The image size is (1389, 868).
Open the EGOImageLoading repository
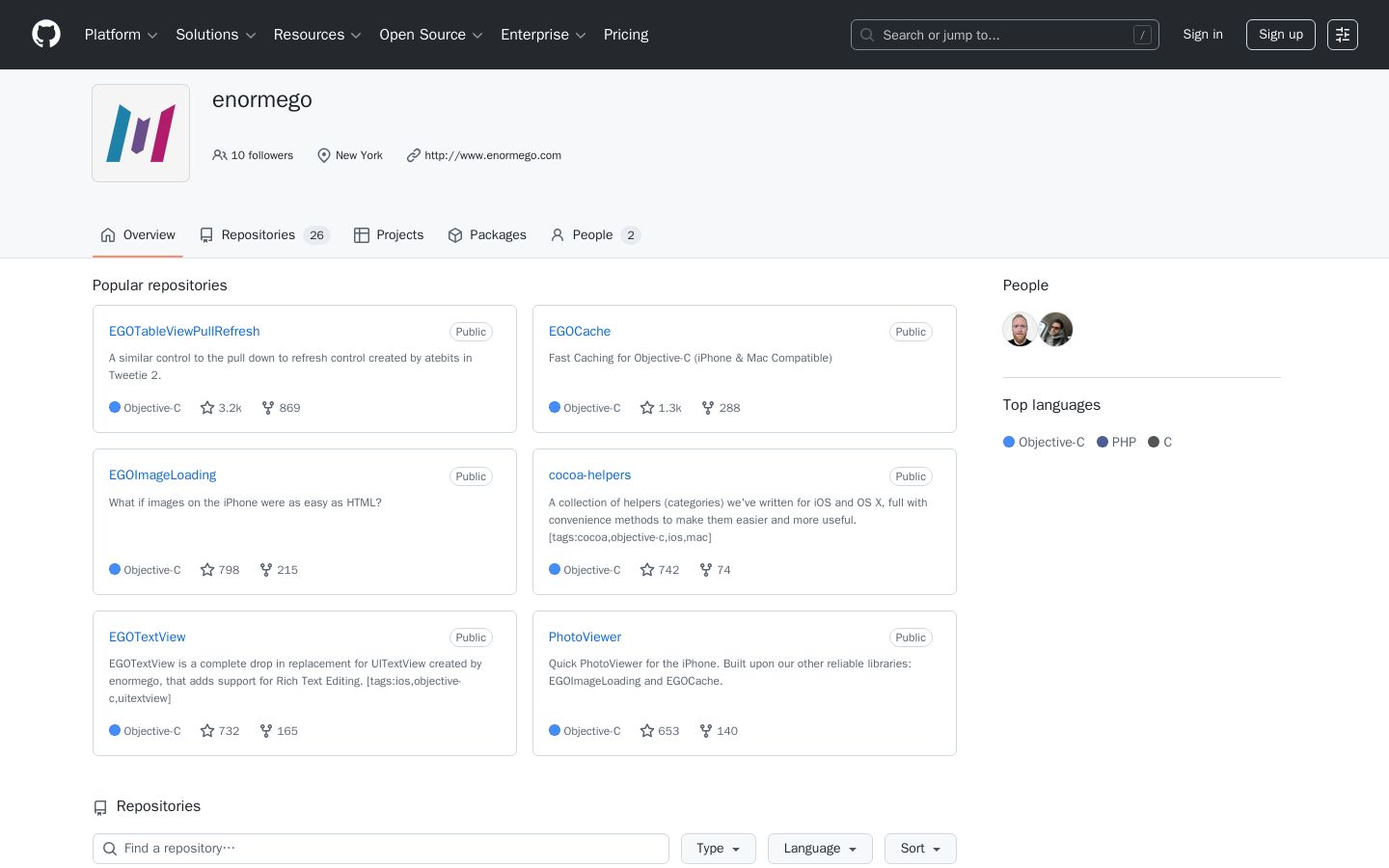(162, 475)
